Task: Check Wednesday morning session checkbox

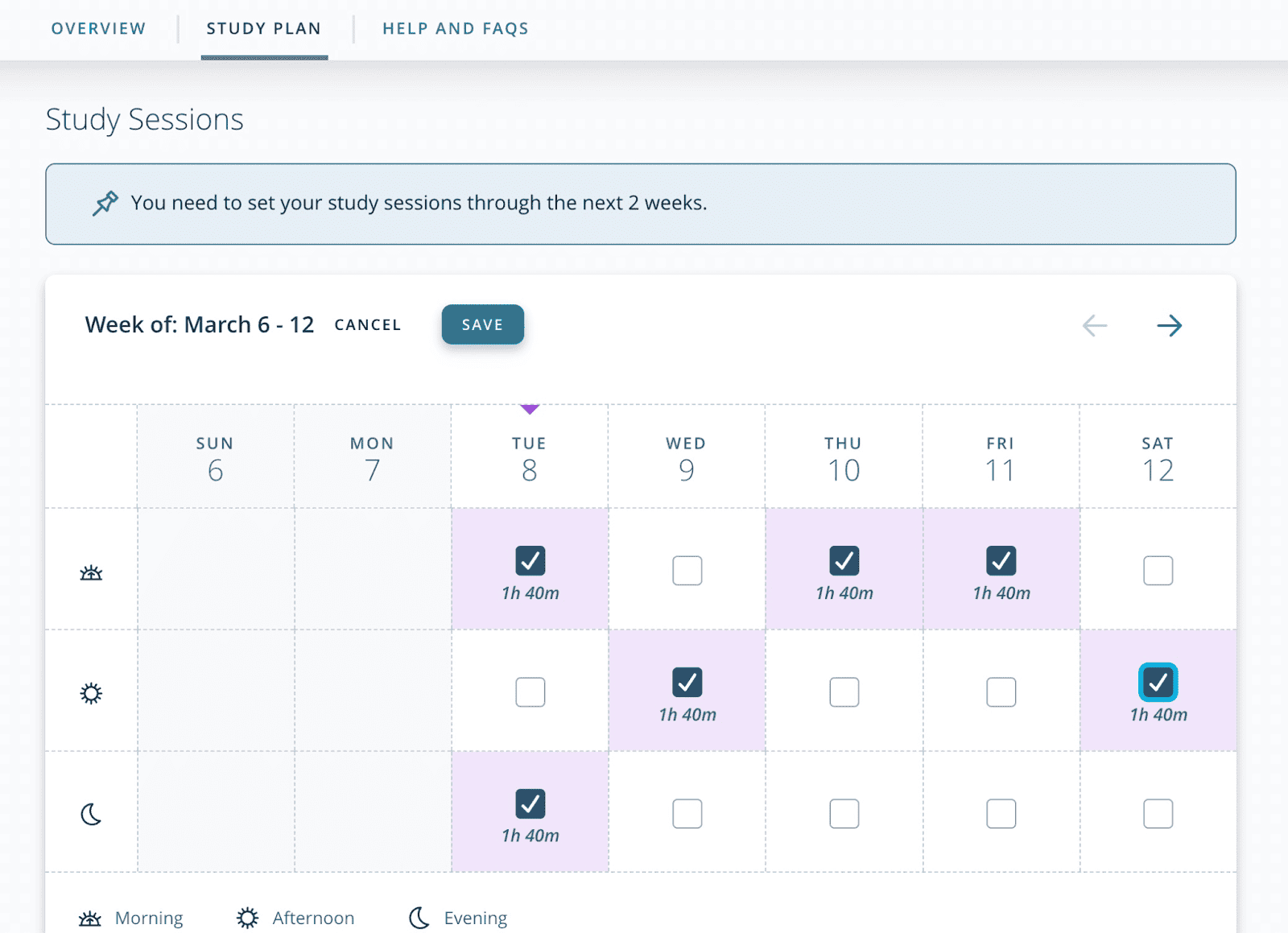Action: click(687, 570)
